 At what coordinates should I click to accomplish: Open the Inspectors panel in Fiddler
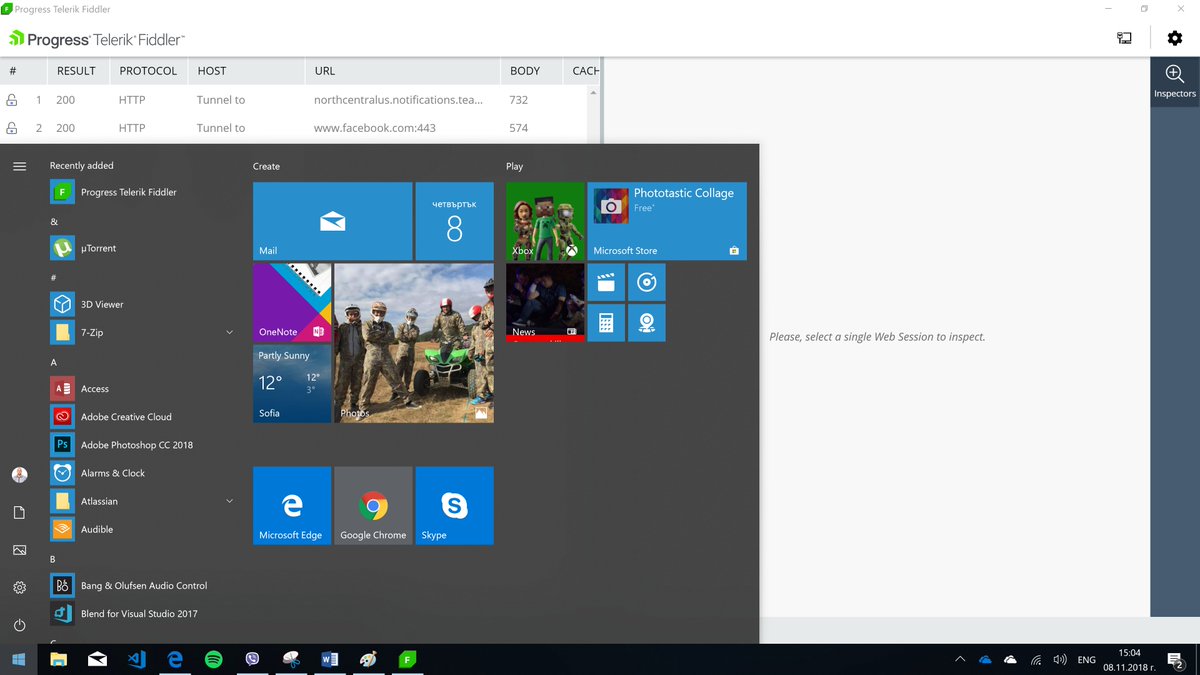(1175, 79)
